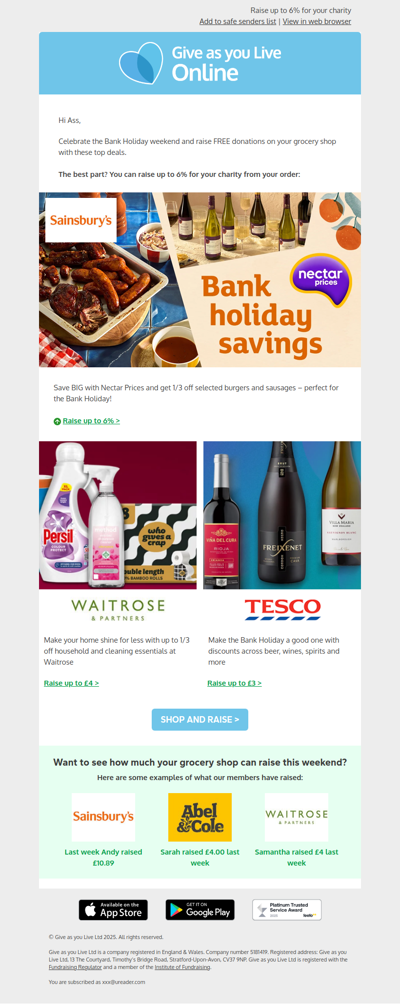Click the Give as you Live heart logo
Screen dimensions: 400x1004
141,63
